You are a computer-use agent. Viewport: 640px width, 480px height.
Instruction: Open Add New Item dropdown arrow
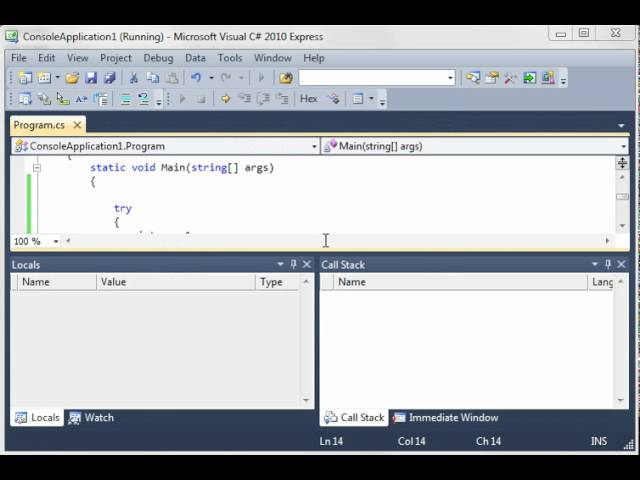[x=58, y=78]
